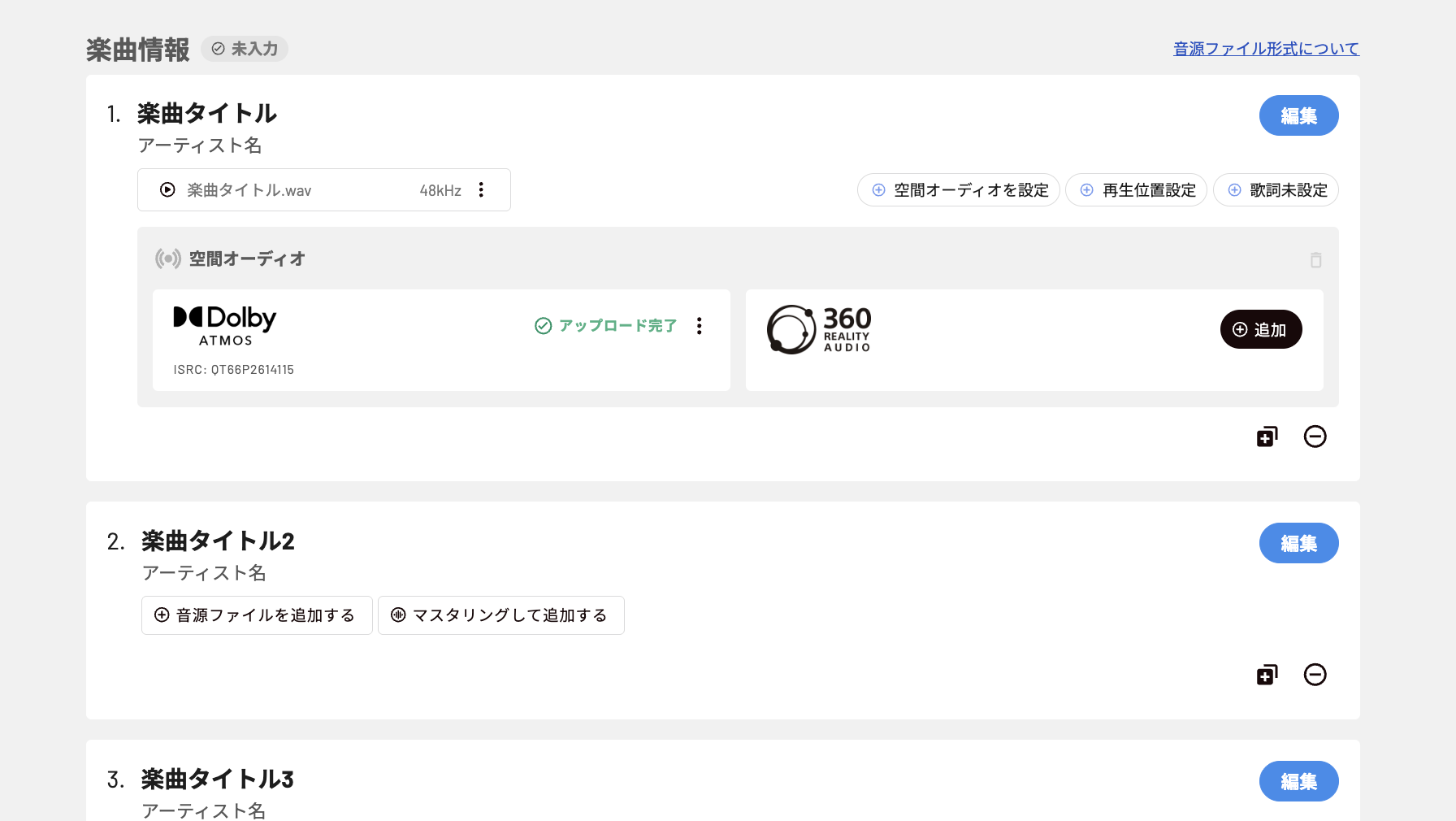Click the アップロード完了 checkmark icon
Viewport: 1456px width, 821px height.
pyautogui.click(x=544, y=326)
